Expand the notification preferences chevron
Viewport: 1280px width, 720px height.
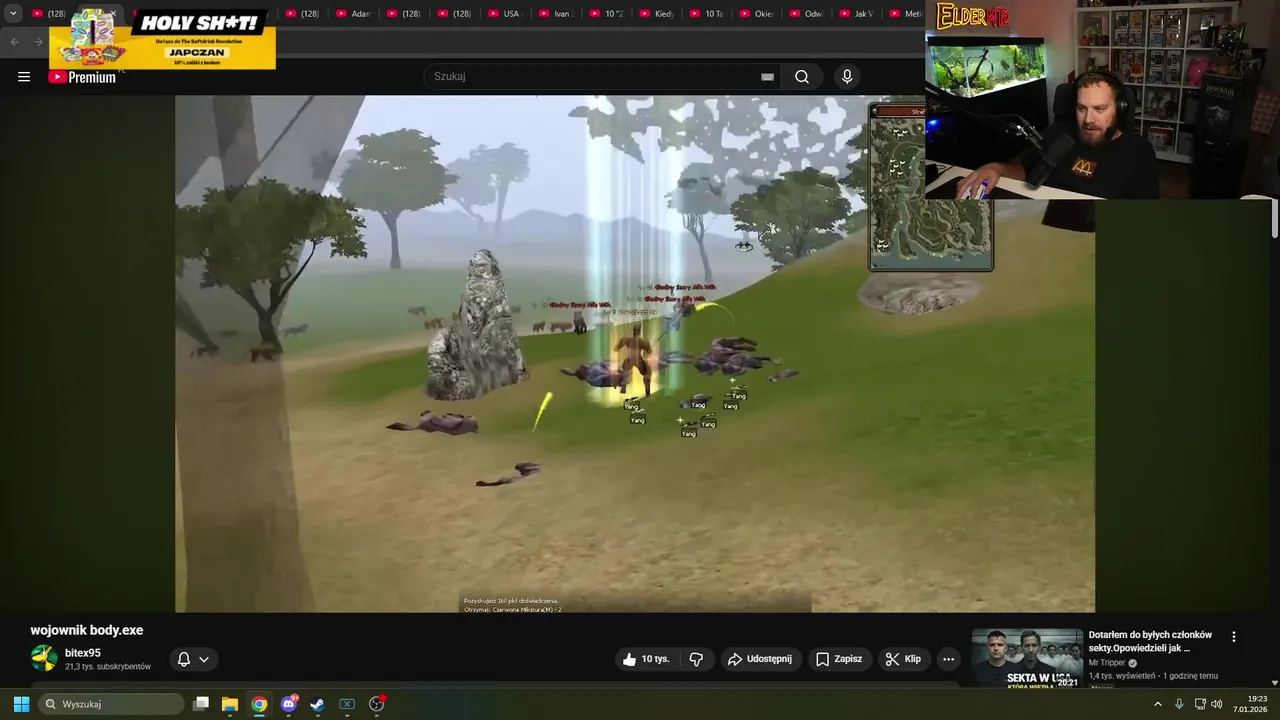[204, 659]
